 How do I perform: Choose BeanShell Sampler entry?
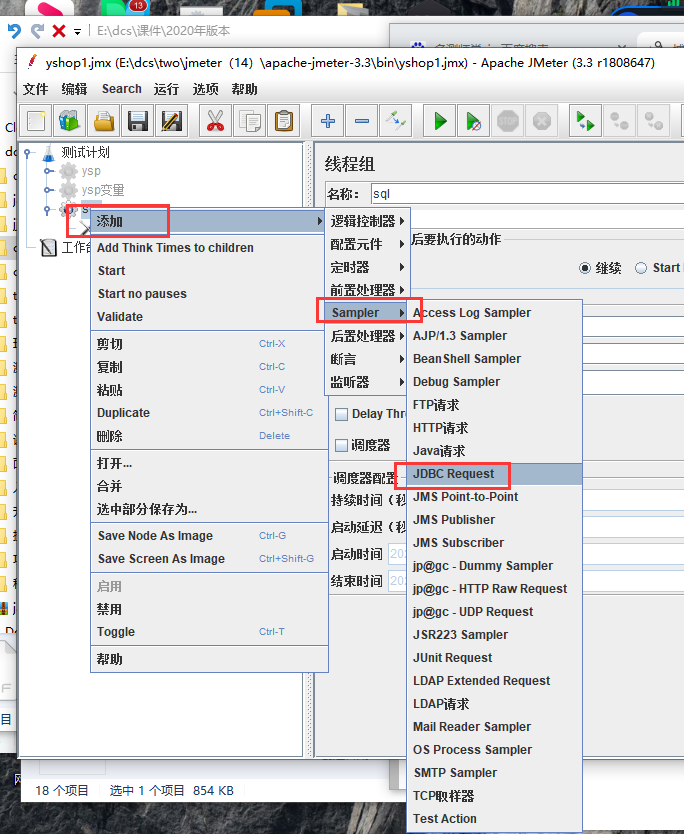(495, 359)
